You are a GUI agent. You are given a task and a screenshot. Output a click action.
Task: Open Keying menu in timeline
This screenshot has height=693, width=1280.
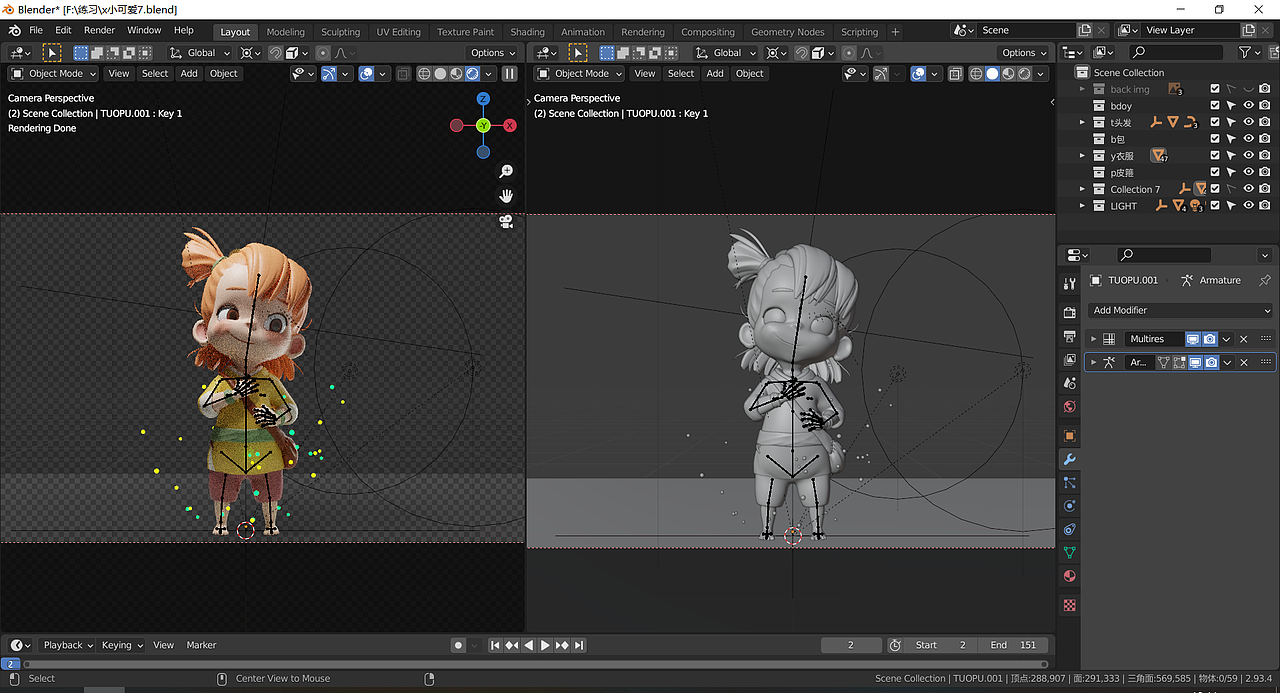pyautogui.click(x=122, y=645)
